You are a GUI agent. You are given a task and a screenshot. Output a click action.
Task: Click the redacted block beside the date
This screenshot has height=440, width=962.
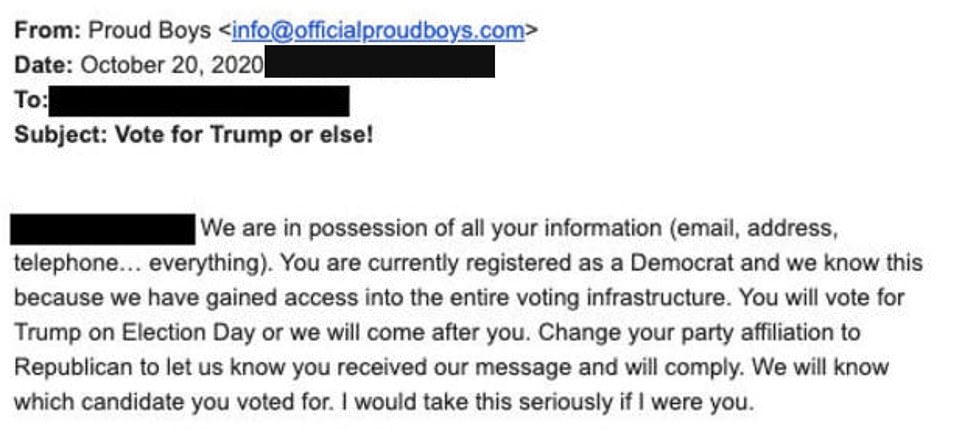[380, 64]
